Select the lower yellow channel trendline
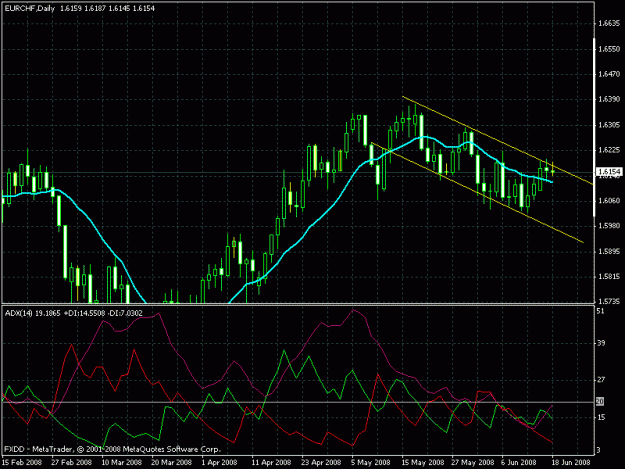The image size is (625, 469). coord(478,193)
